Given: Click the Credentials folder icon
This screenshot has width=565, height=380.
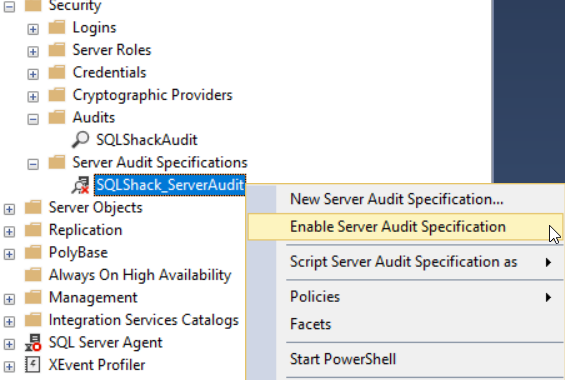Looking at the screenshot, I should tap(57, 72).
